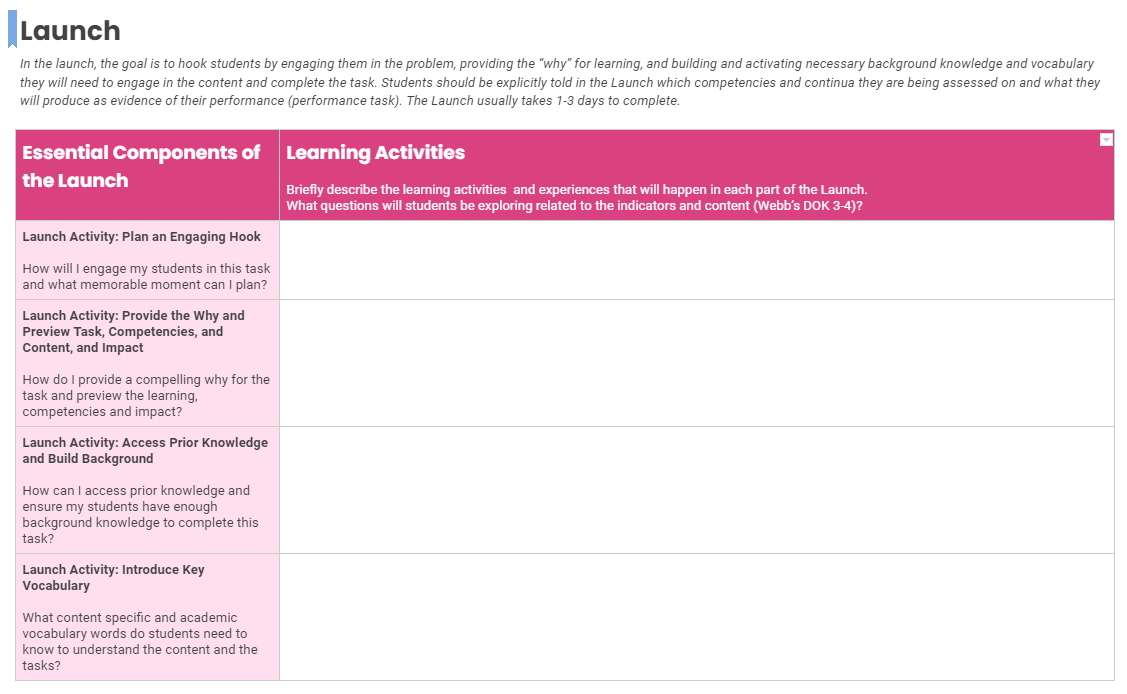The height and width of the screenshot is (694, 1127).
Task: Open the table options dropdown arrow
Action: 1105,139
